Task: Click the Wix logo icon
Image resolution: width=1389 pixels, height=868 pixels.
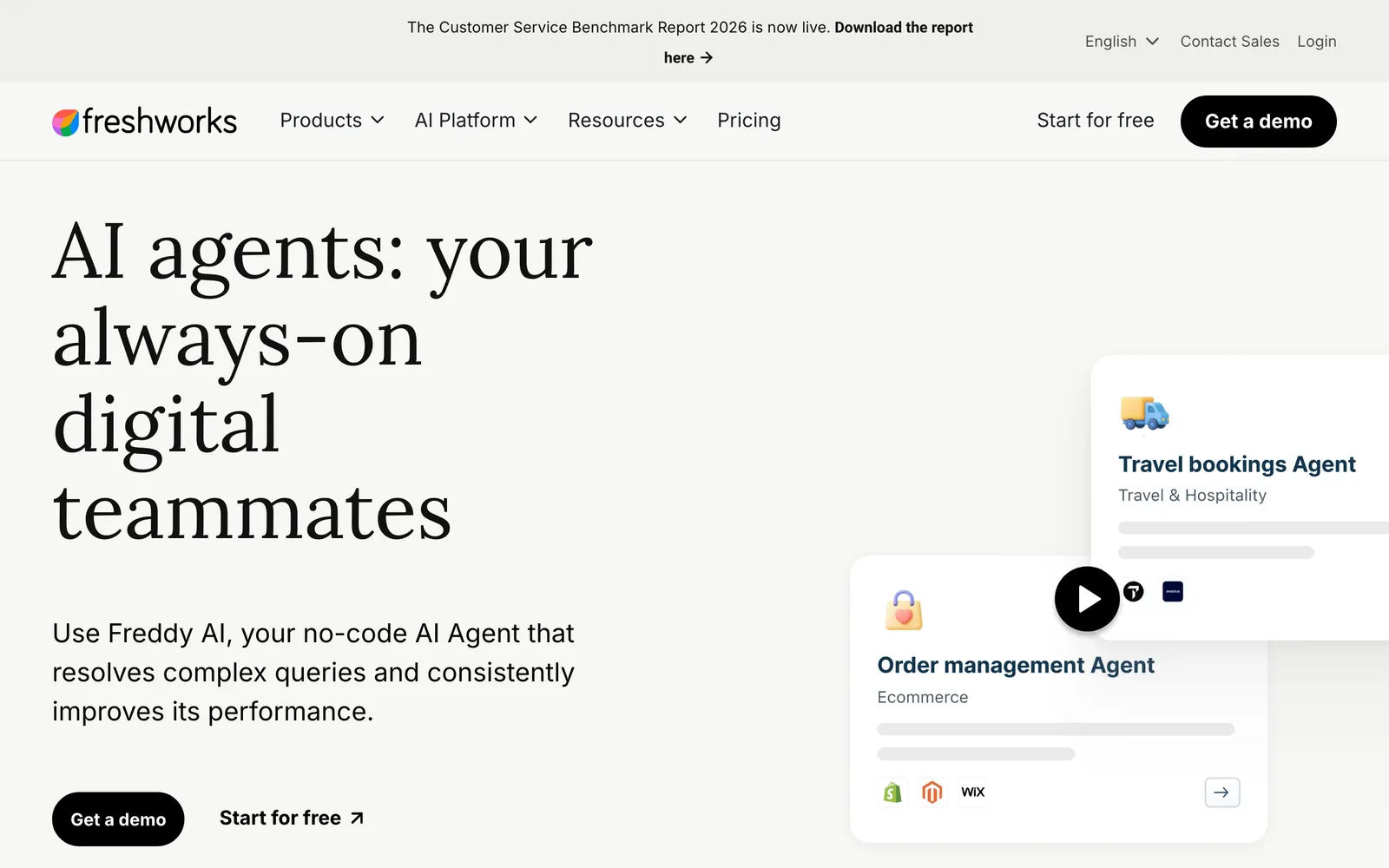Action: pyautogui.click(x=973, y=792)
